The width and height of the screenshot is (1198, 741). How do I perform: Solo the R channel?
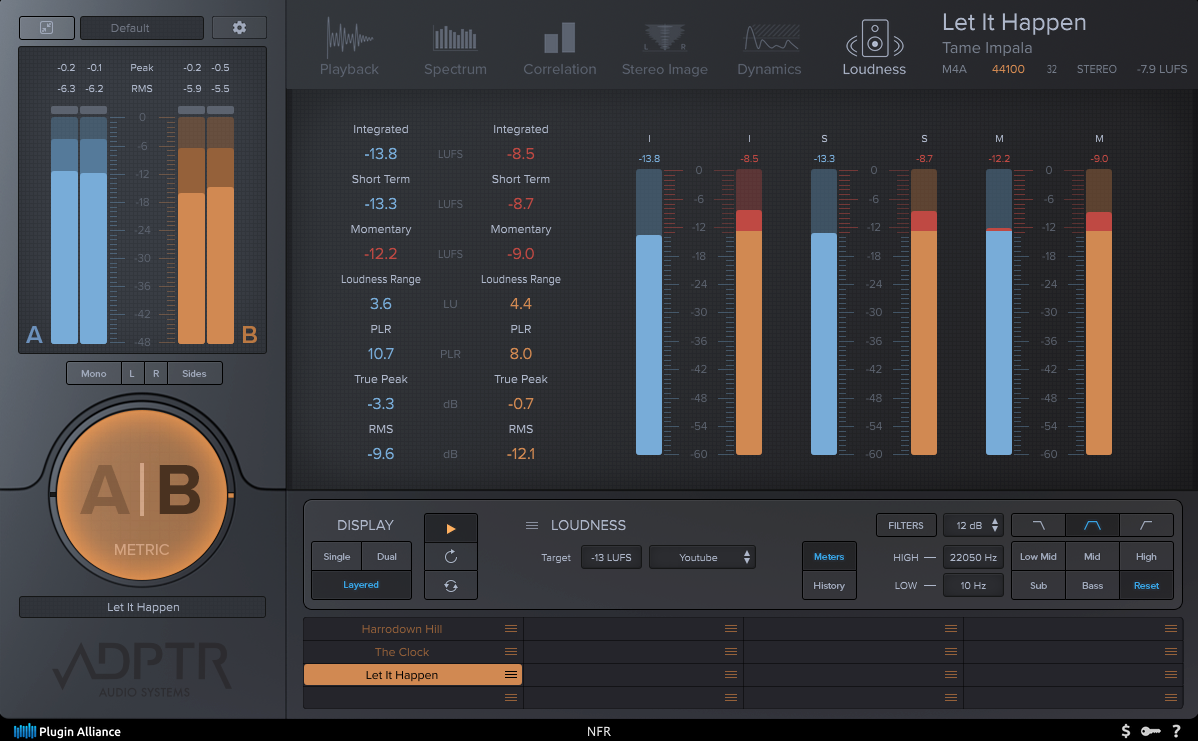click(156, 374)
